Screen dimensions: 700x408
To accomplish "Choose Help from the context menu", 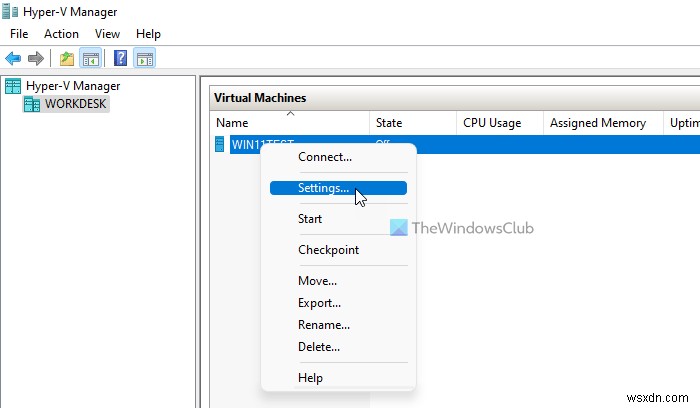I will click(x=338, y=378).
